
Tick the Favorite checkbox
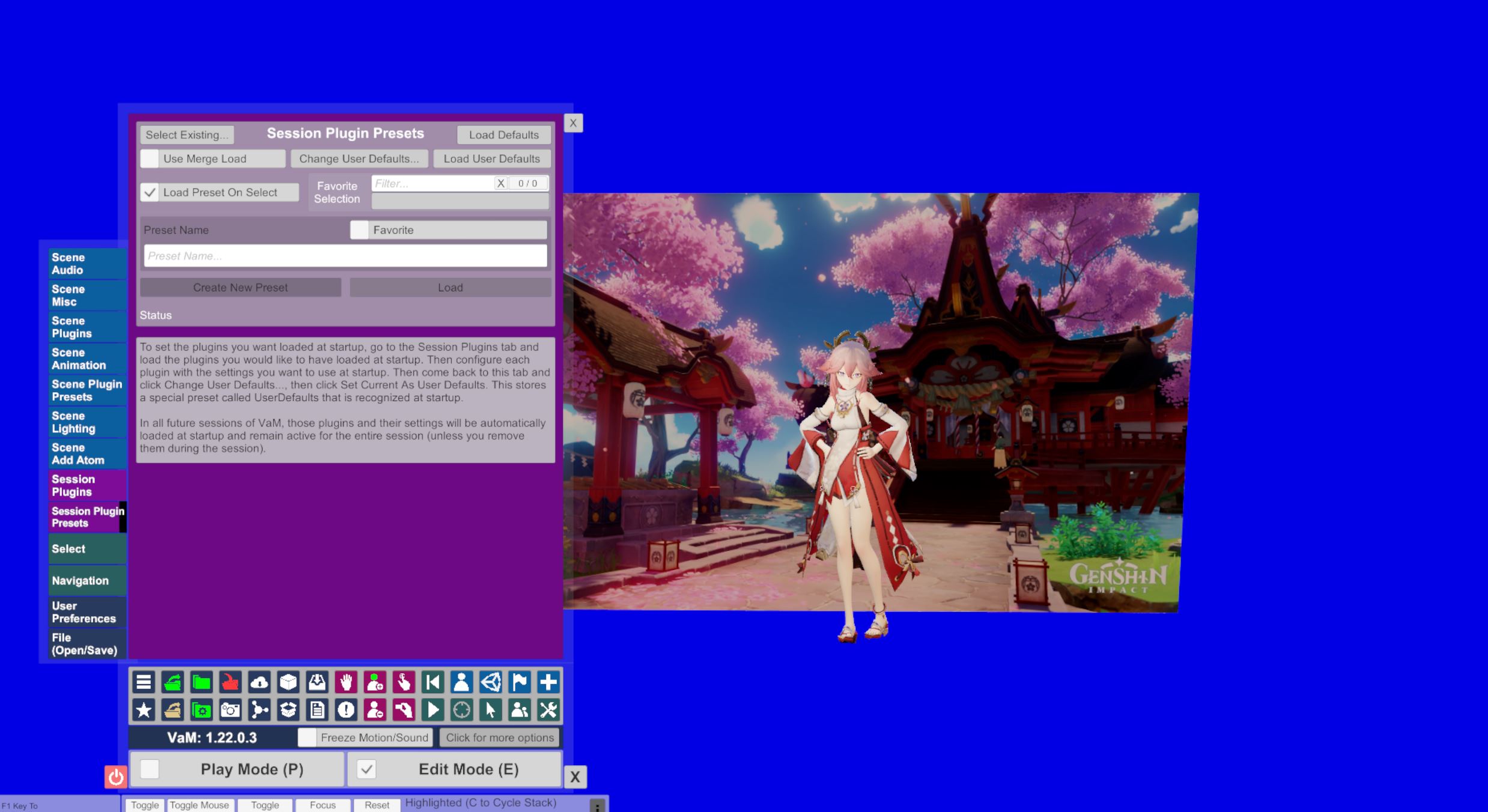[359, 230]
